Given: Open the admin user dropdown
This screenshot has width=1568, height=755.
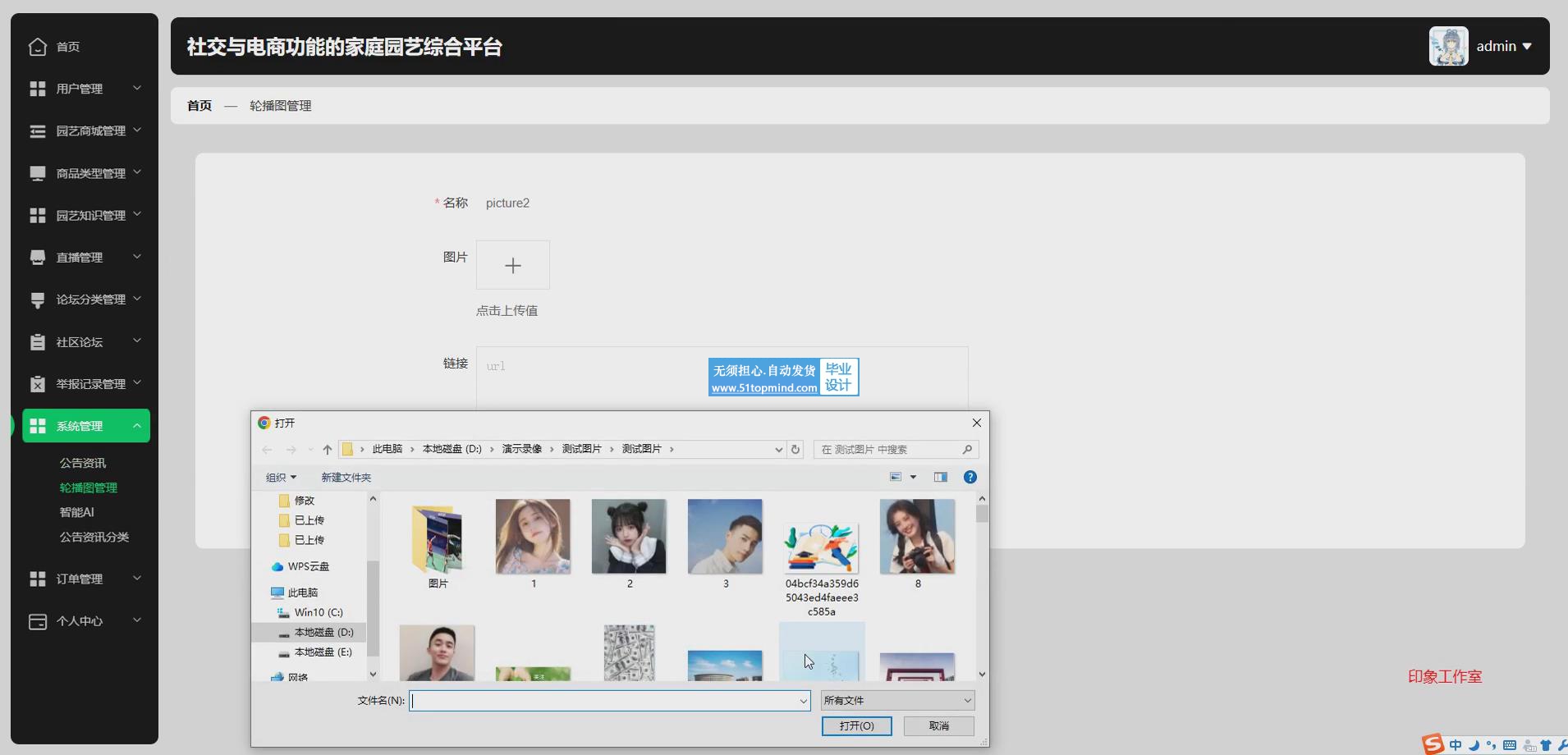Looking at the screenshot, I should click(1503, 47).
